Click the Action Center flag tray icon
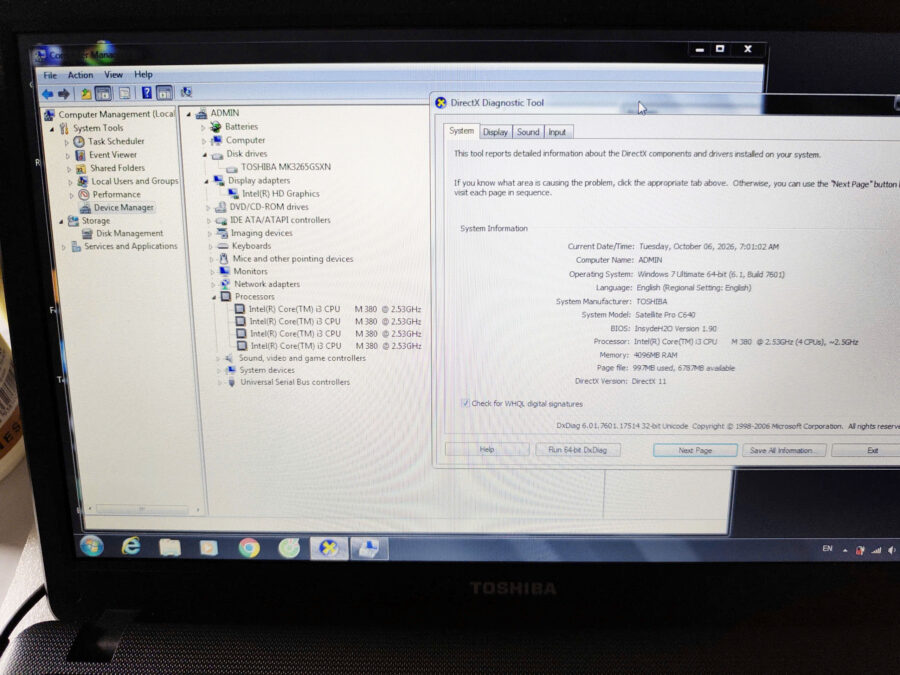The image size is (900, 675). point(860,550)
